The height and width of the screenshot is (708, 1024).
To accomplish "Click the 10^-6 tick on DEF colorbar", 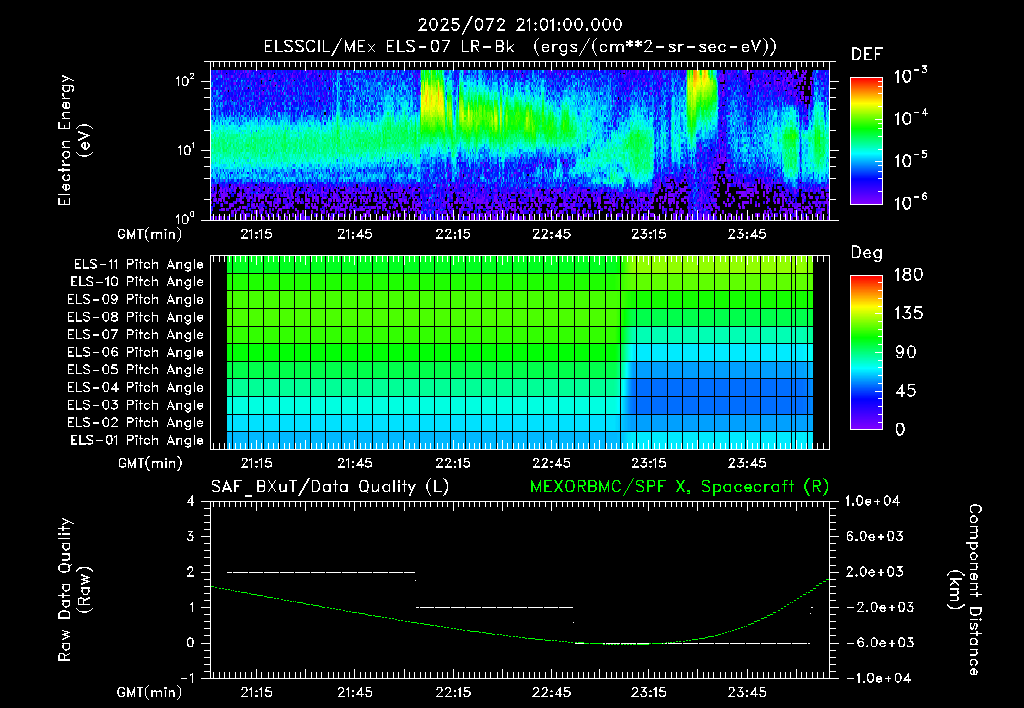I will pyautogui.click(x=910, y=201).
